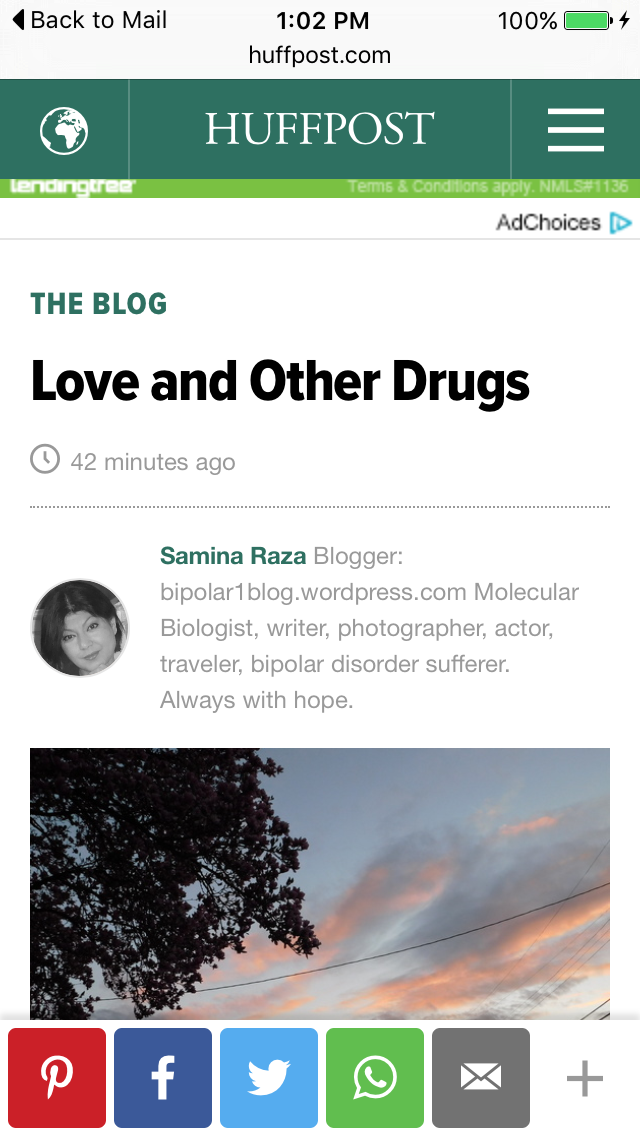This screenshot has width=640, height=1136.
Task: Share article on Facebook
Action: pos(163,1077)
